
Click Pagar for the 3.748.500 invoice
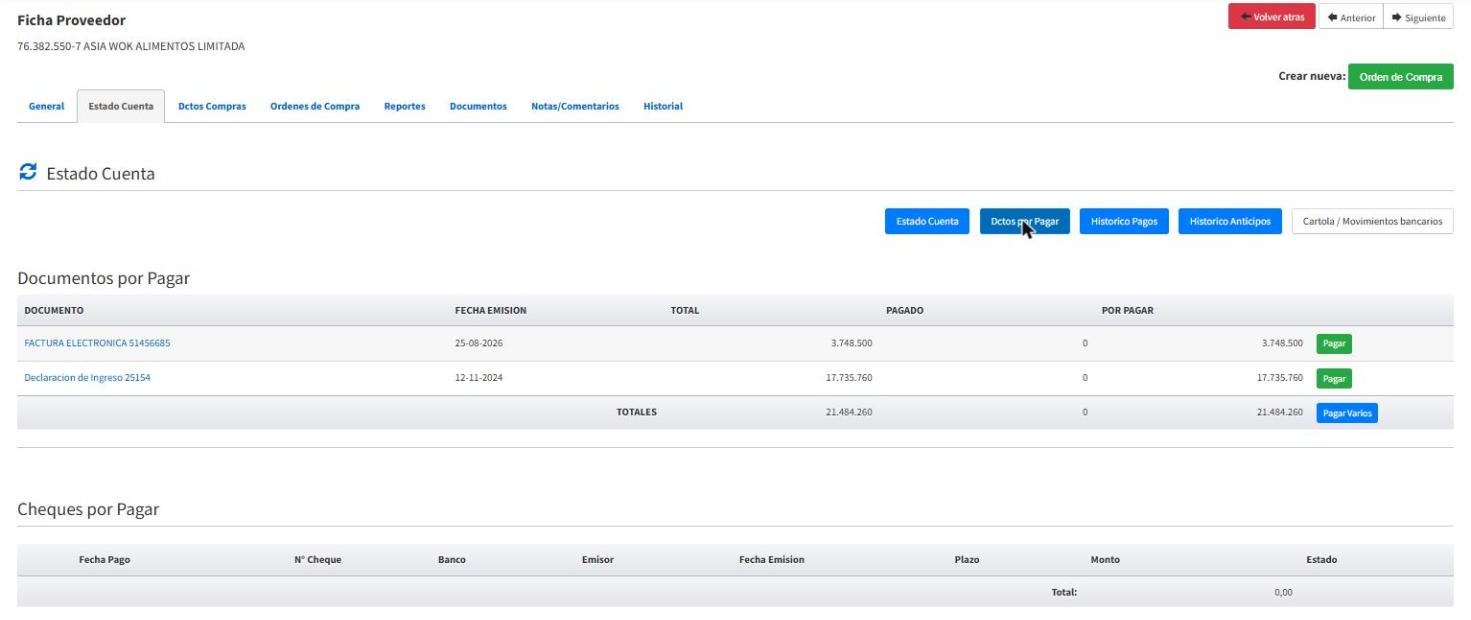pyautogui.click(x=1334, y=343)
